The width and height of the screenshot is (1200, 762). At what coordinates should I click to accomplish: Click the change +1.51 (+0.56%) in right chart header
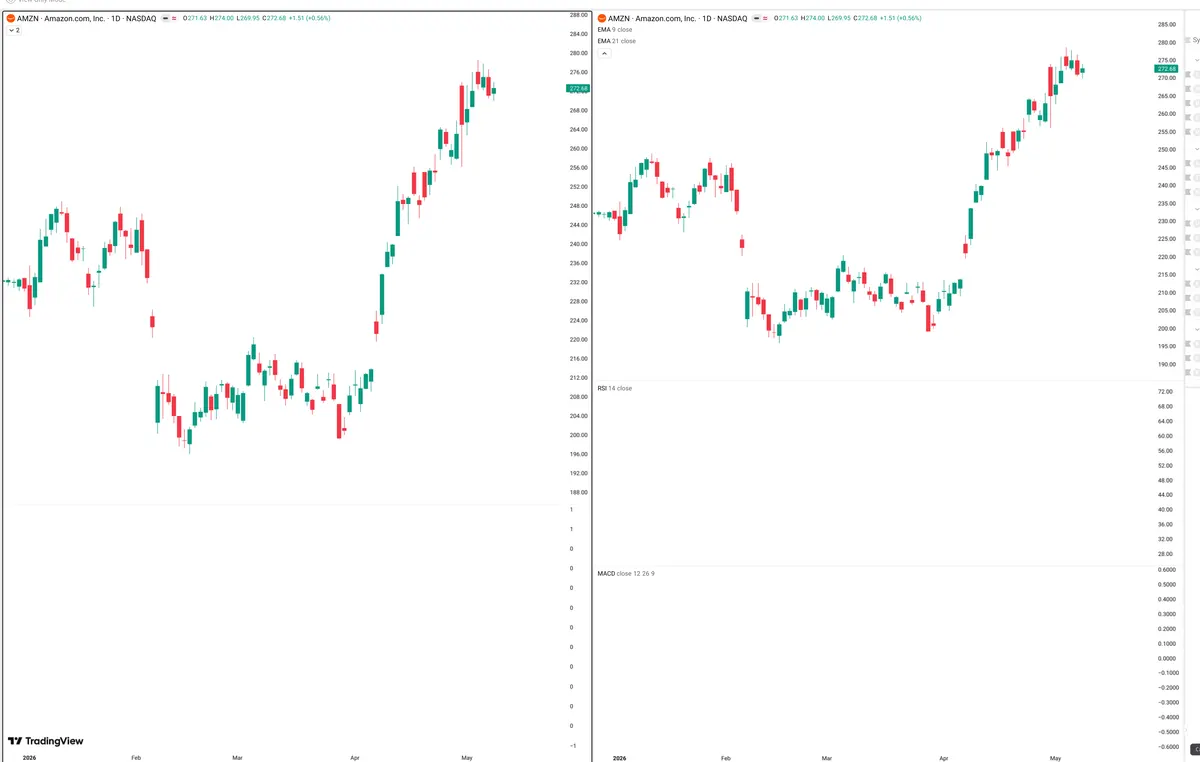pos(900,18)
